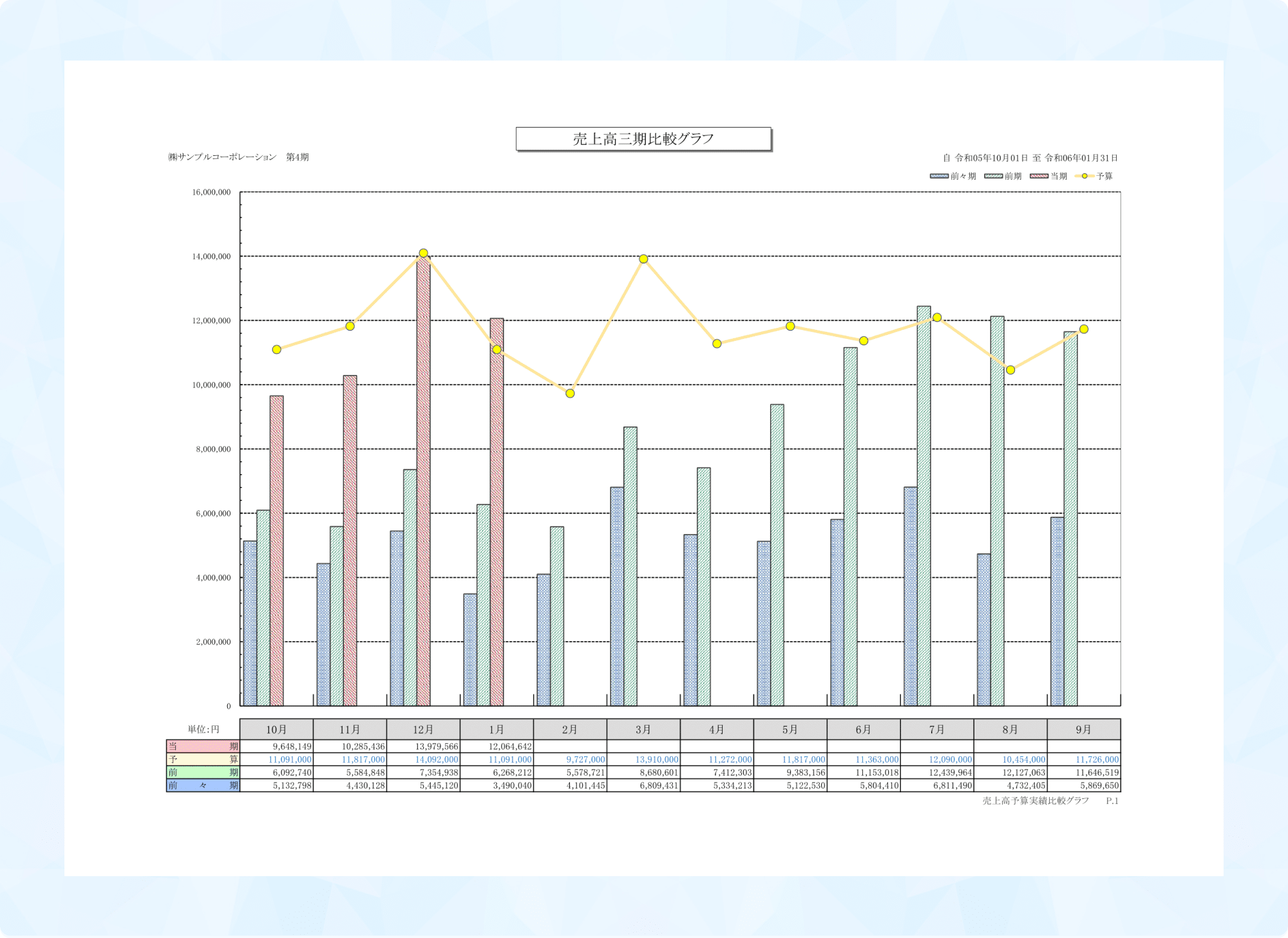The image size is (1288, 938).
Task: Click the chart title 売上高三期比較グラフ
Action: pyautogui.click(x=643, y=139)
